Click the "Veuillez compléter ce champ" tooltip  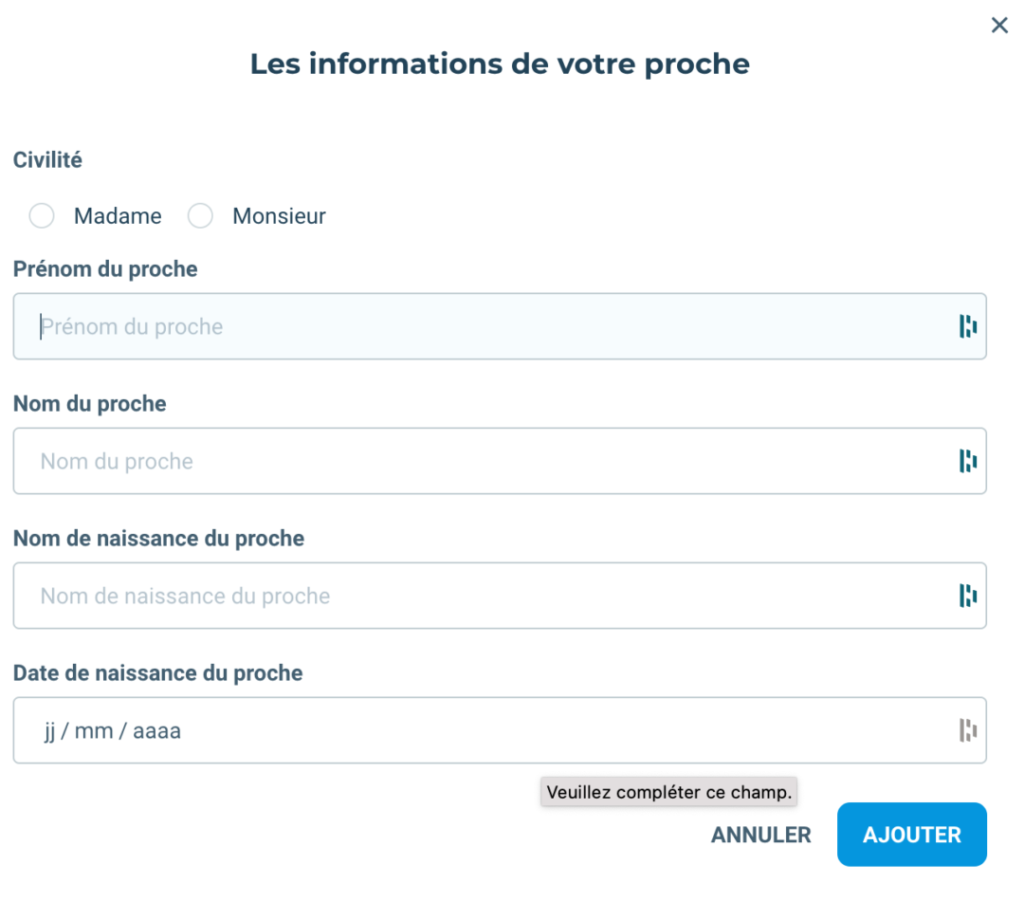(x=669, y=793)
